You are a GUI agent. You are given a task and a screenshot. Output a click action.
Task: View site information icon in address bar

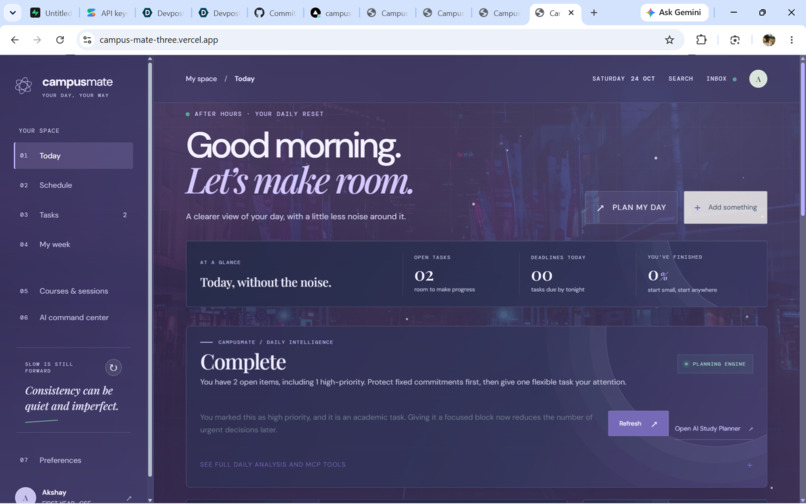87,40
